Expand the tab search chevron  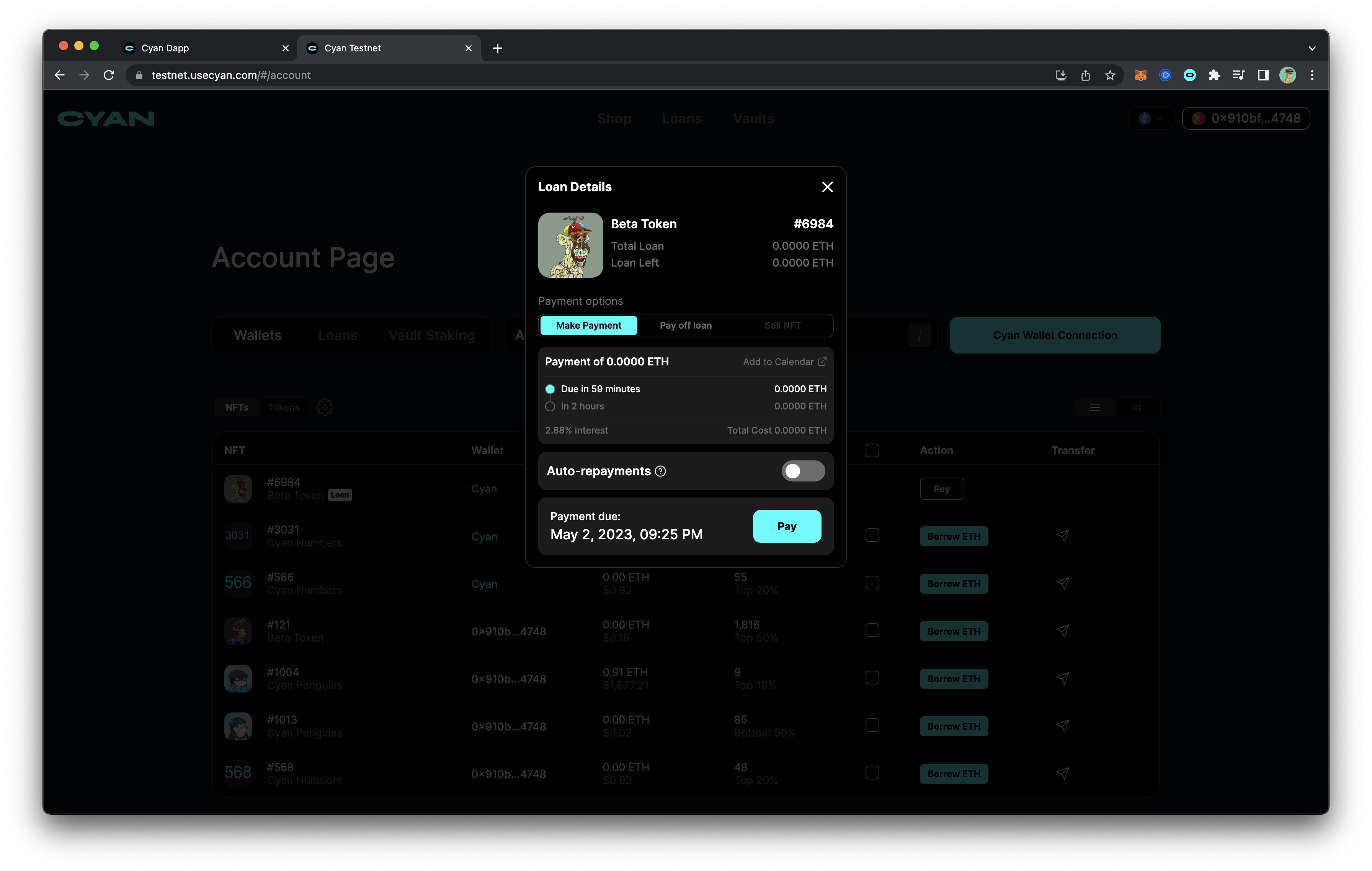1312,48
